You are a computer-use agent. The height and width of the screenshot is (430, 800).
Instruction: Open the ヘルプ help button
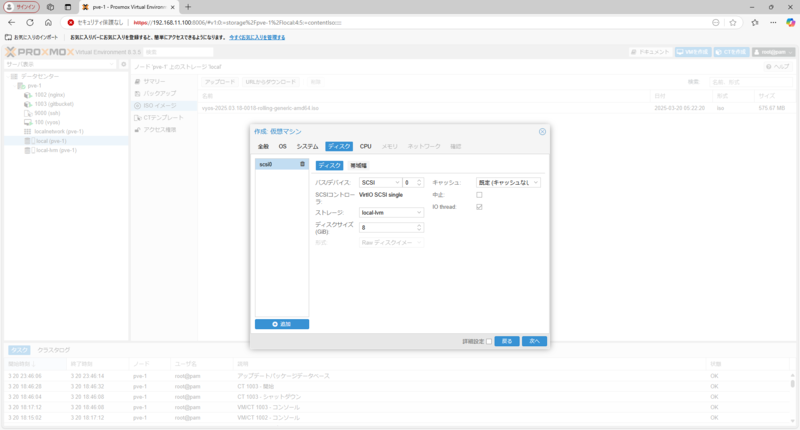(x=778, y=67)
